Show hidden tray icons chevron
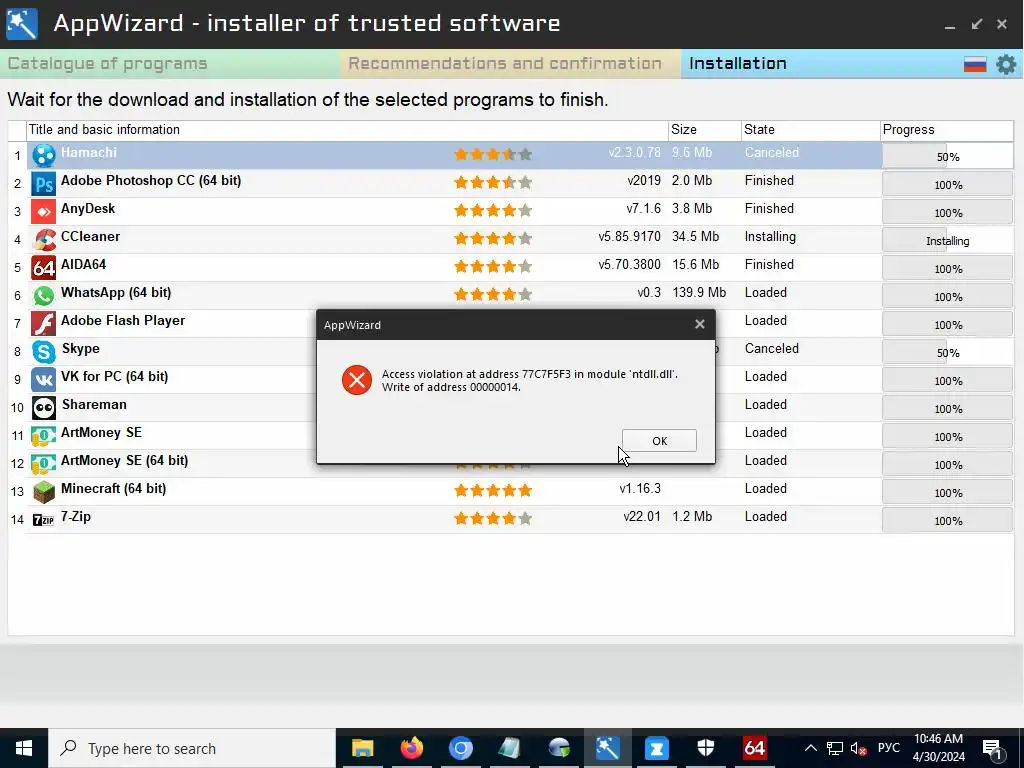This screenshot has width=1024, height=768. 810,748
